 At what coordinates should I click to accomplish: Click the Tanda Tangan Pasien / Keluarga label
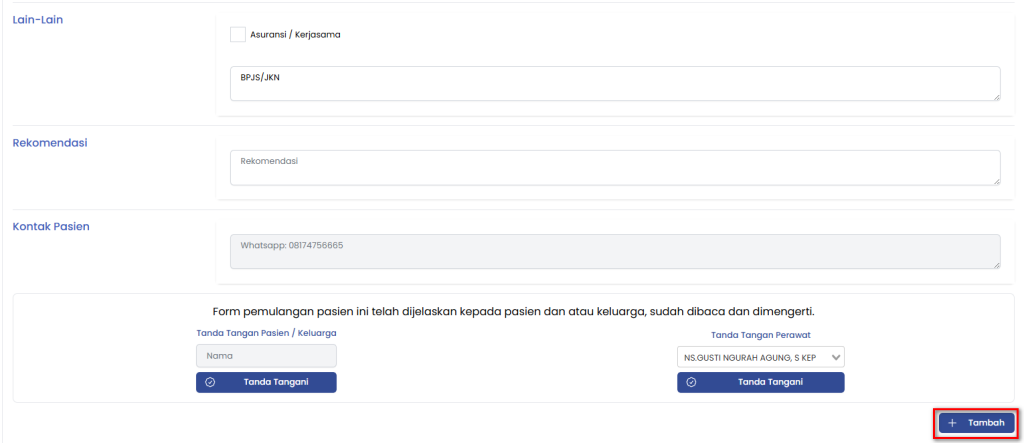coord(266,332)
